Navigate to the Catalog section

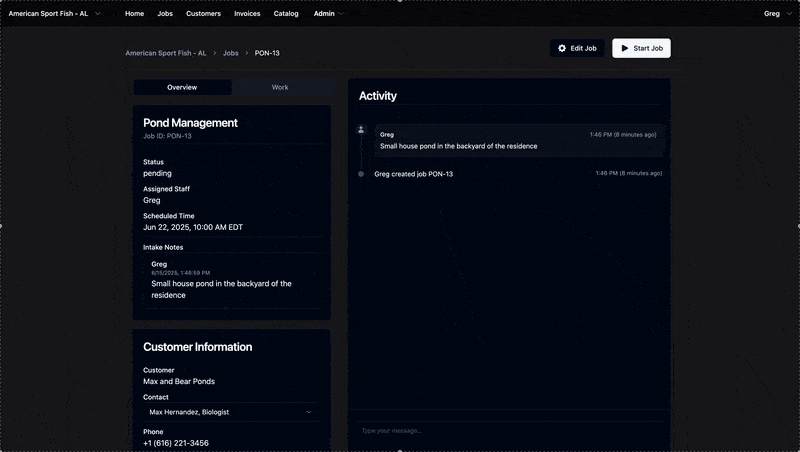point(286,14)
